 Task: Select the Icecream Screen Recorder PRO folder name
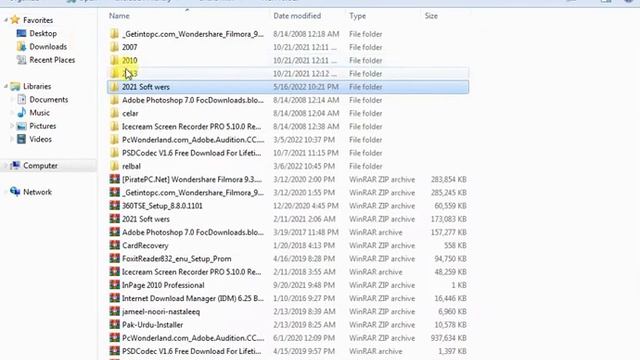191,127
